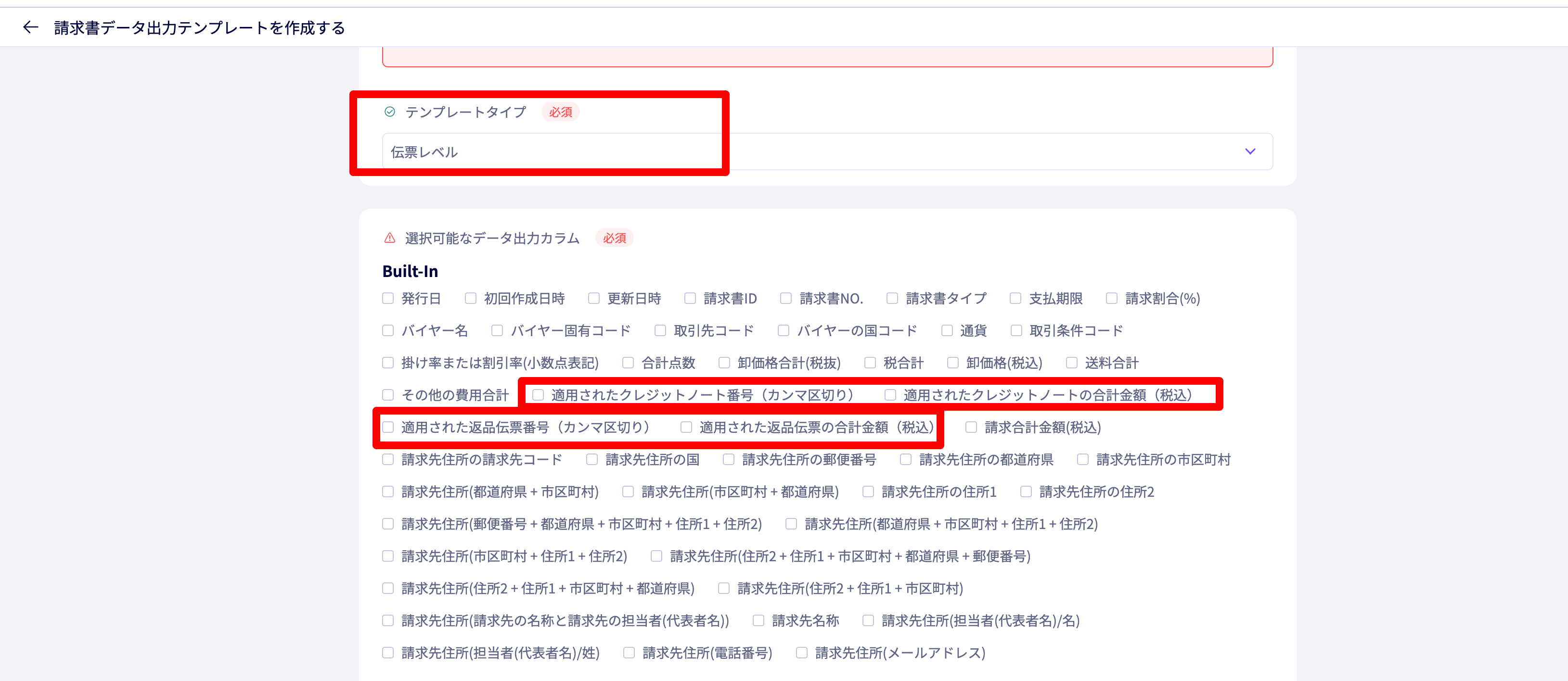This screenshot has height=681, width=1568.
Task: Tick the 請求先住所(電話番号) checkbox
Action: click(x=630, y=653)
